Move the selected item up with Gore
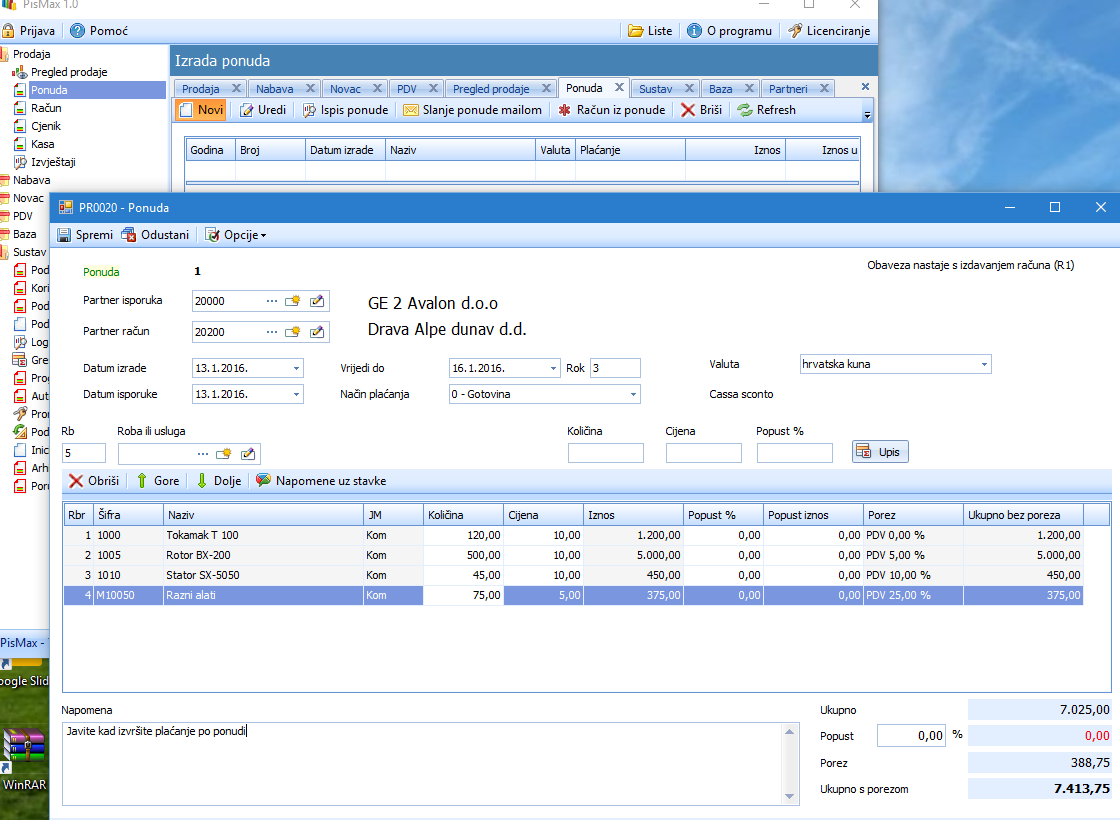This screenshot has height=820, width=1120. pos(158,481)
